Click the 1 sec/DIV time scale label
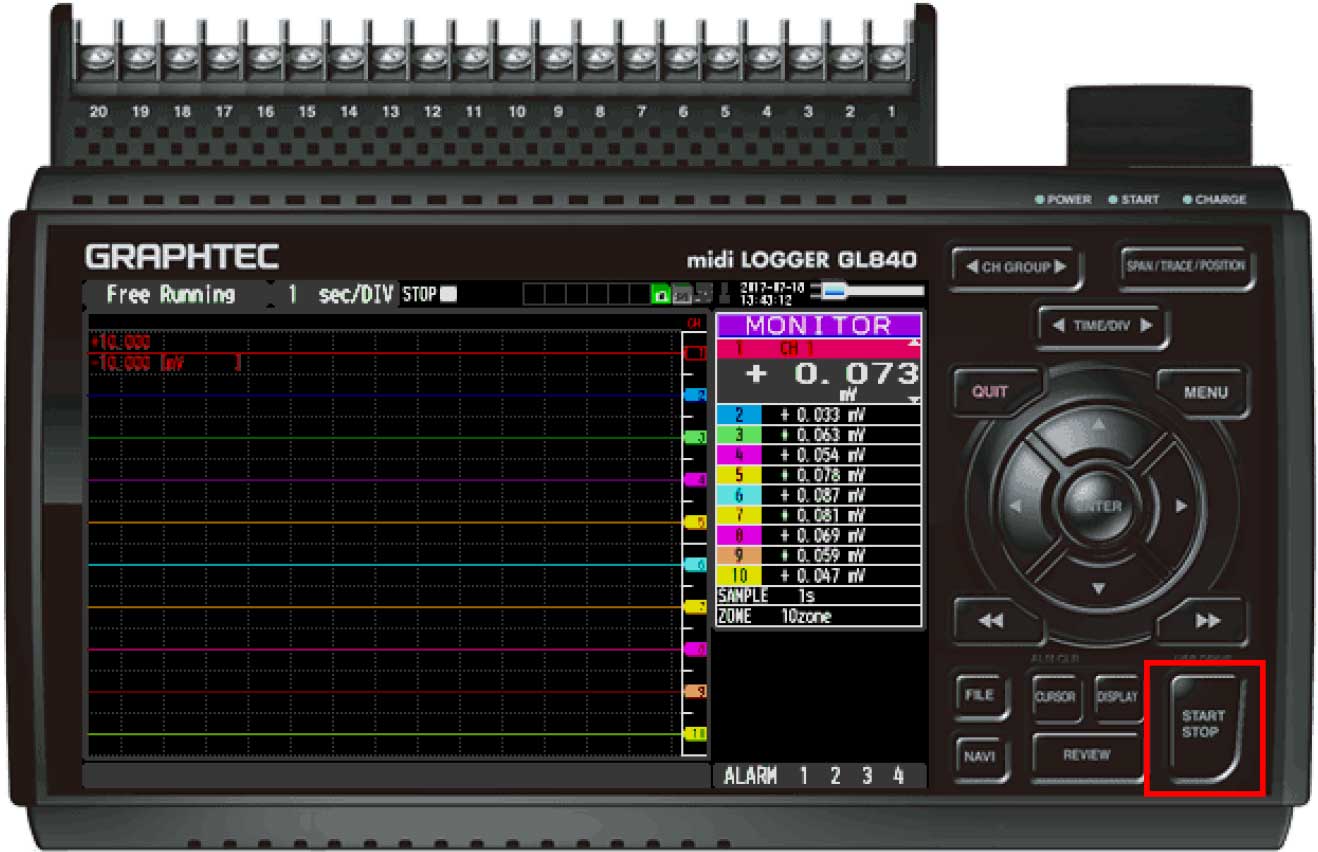 340,295
